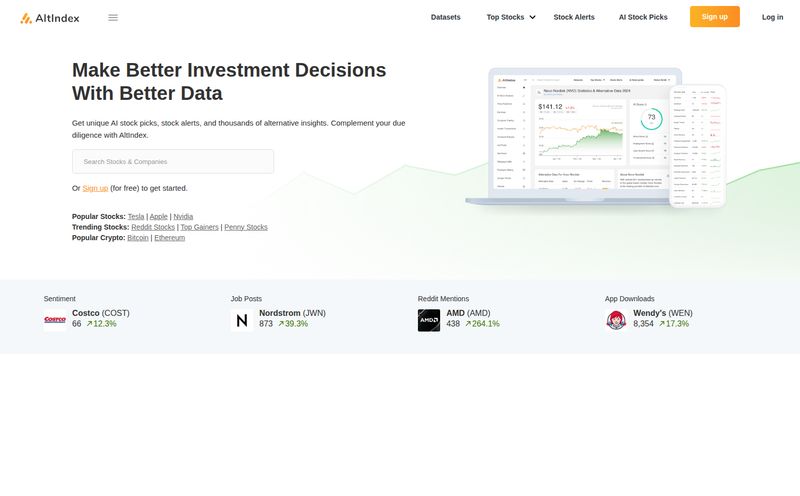Click the Sentiment label
Image resolution: width=800 pixels, height=496 pixels.
60,299
